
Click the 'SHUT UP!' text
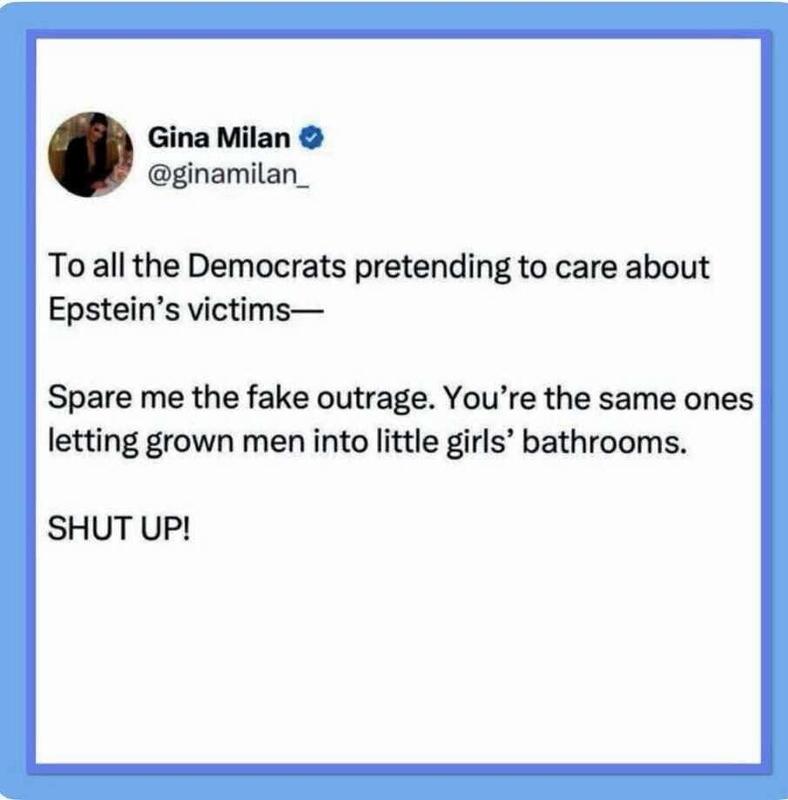coord(119,528)
